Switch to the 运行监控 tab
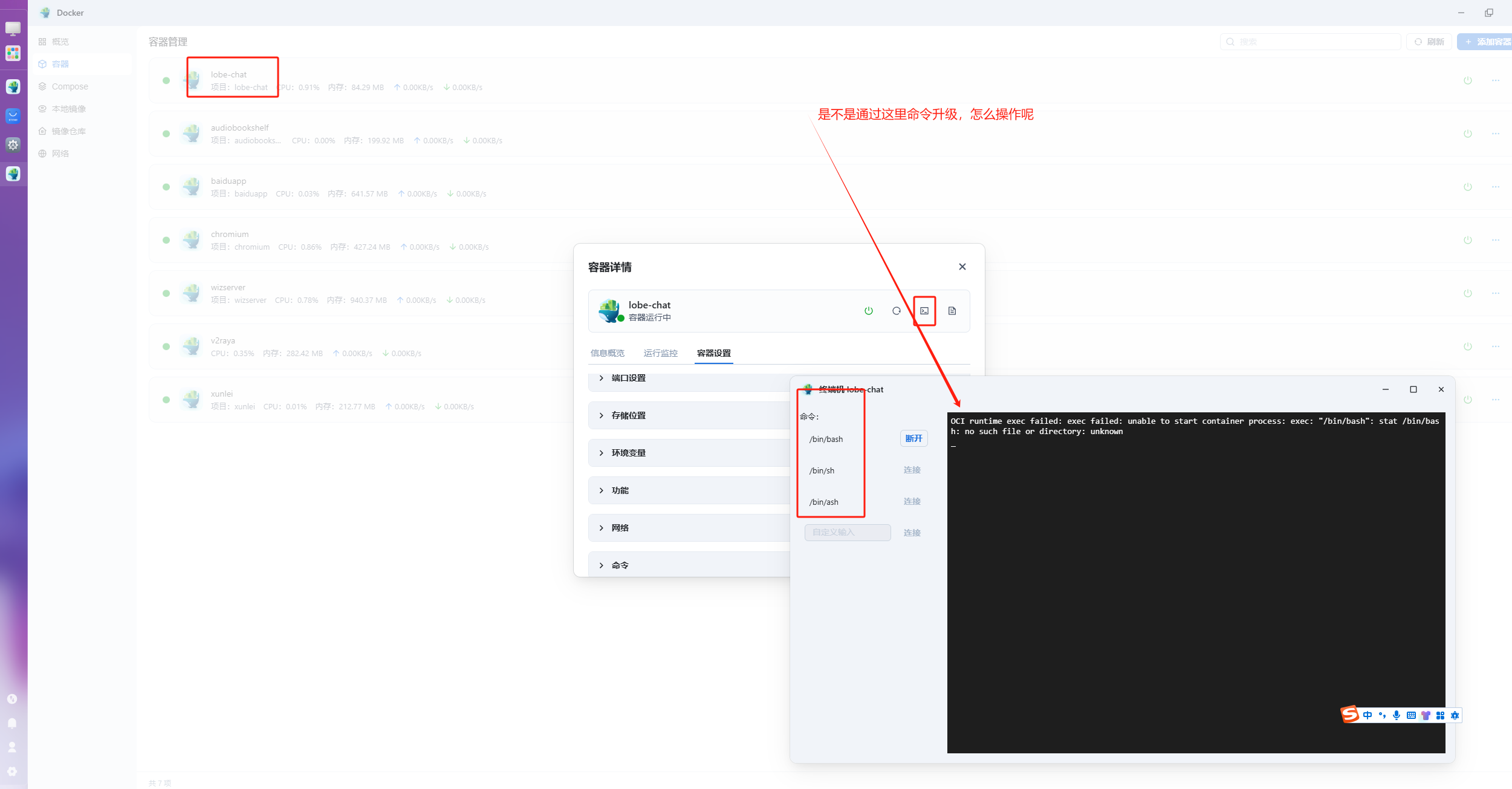1512x789 pixels. (660, 353)
